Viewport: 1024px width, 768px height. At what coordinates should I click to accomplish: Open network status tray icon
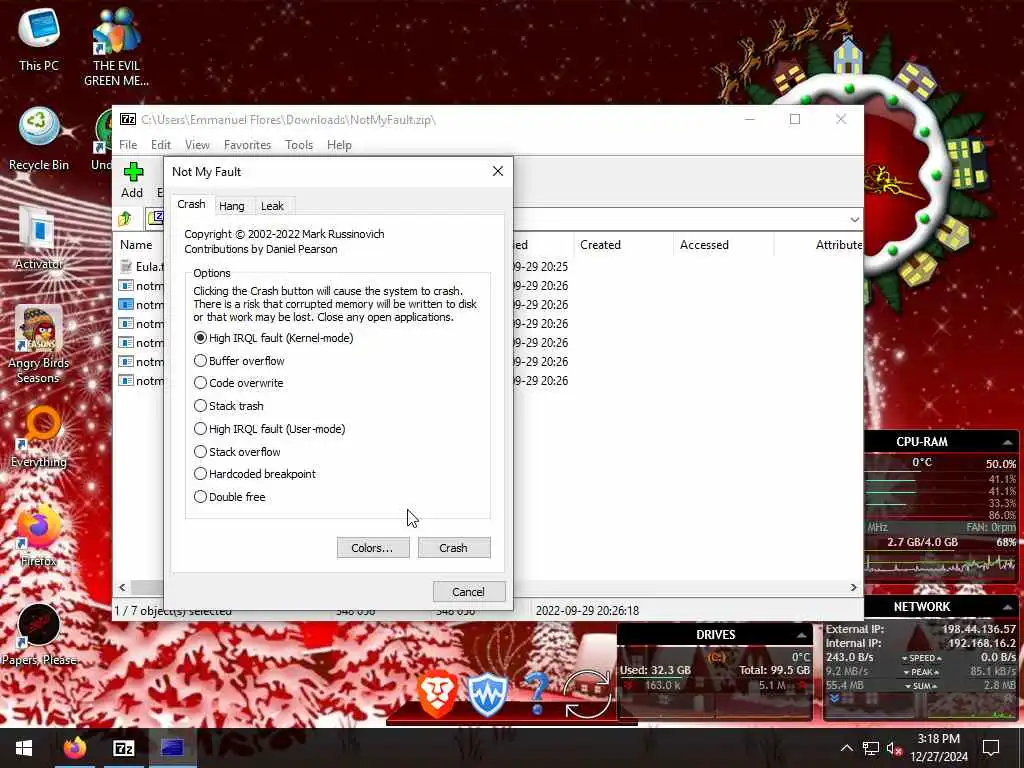point(870,748)
